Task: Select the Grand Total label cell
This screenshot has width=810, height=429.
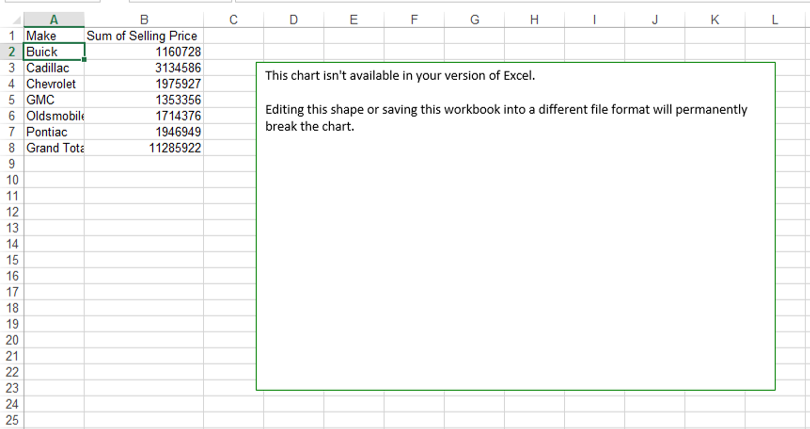Action: click(x=52, y=148)
